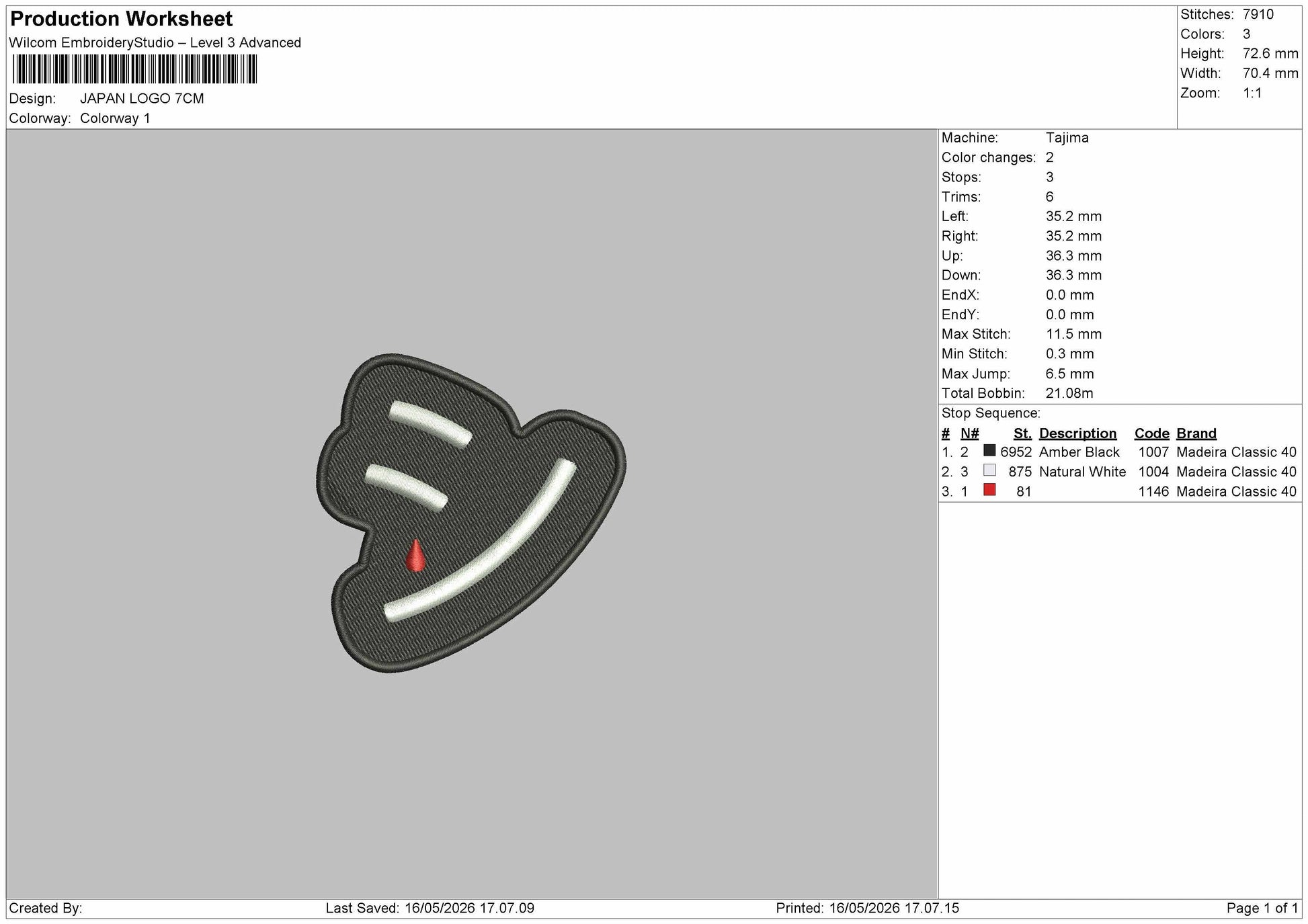The height and width of the screenshot is (924, 1308).
Task: Click the Max Stitch value "11.5 mm"
Action: (1073, 335)
